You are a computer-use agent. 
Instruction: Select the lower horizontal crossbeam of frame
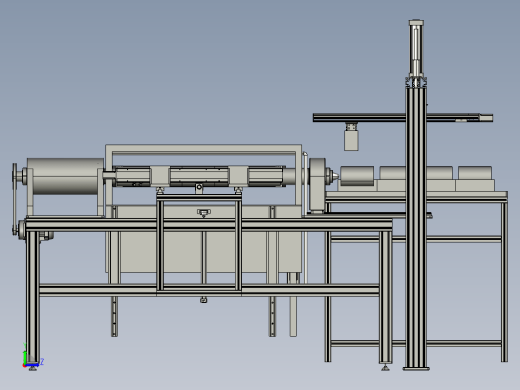[209, 290]
